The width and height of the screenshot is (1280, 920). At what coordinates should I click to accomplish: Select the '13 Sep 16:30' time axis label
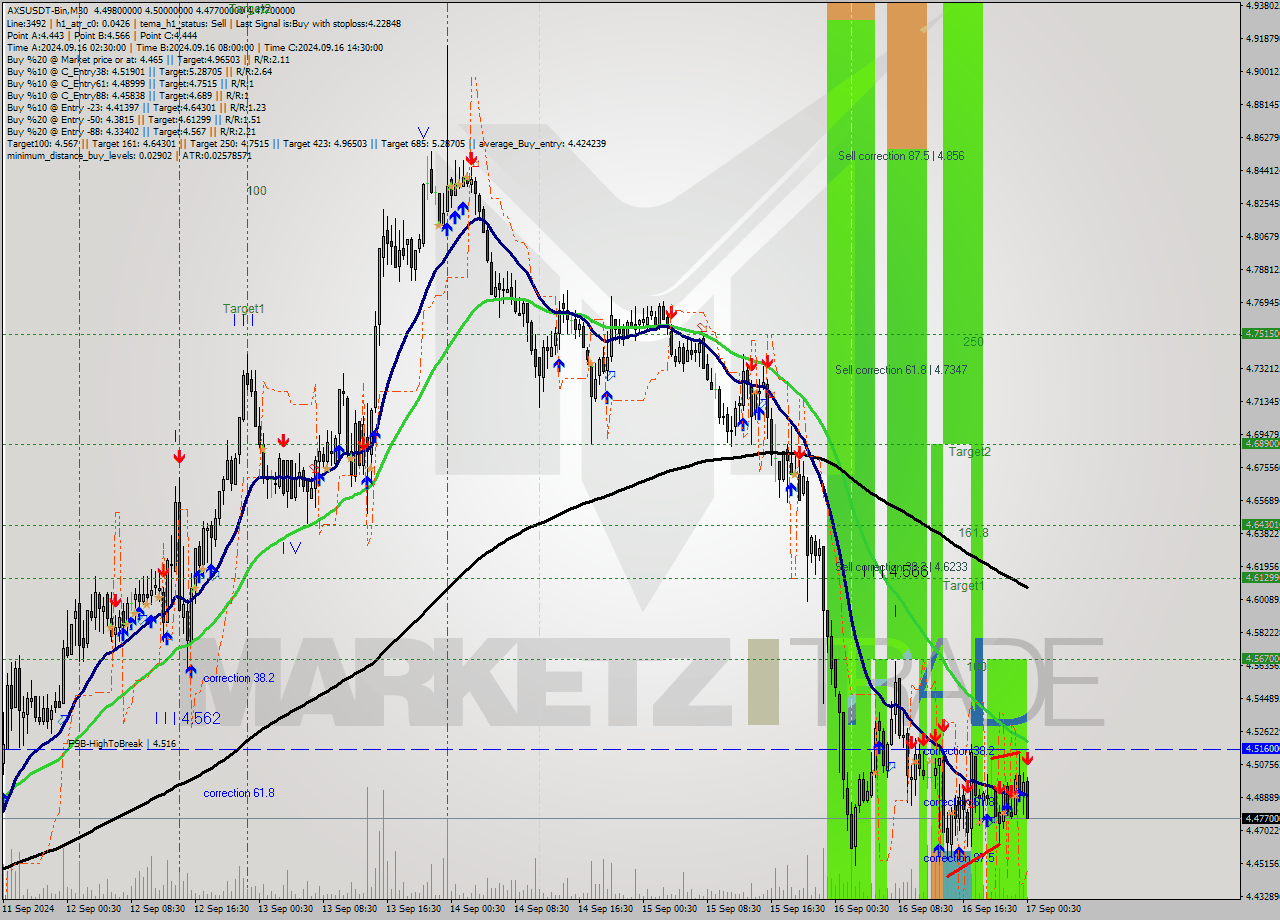(414, 909)
